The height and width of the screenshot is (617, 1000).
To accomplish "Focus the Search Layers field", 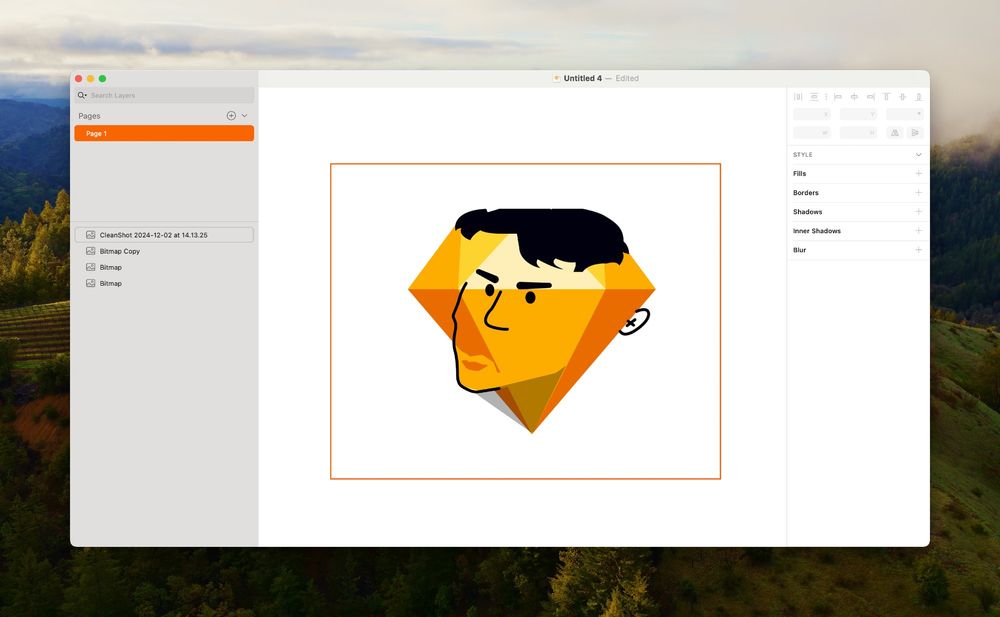I will pyautogui.click(x=165, y=95).
